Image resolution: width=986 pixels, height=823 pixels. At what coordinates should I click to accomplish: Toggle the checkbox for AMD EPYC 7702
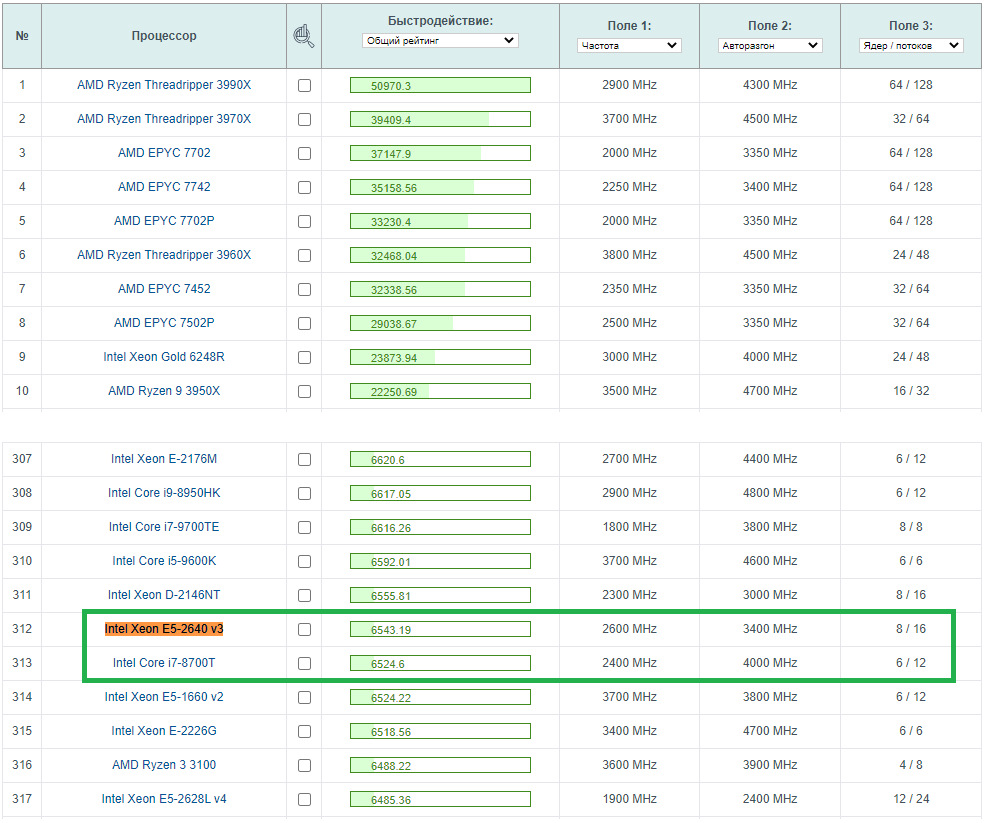click(x=304, y=153)
